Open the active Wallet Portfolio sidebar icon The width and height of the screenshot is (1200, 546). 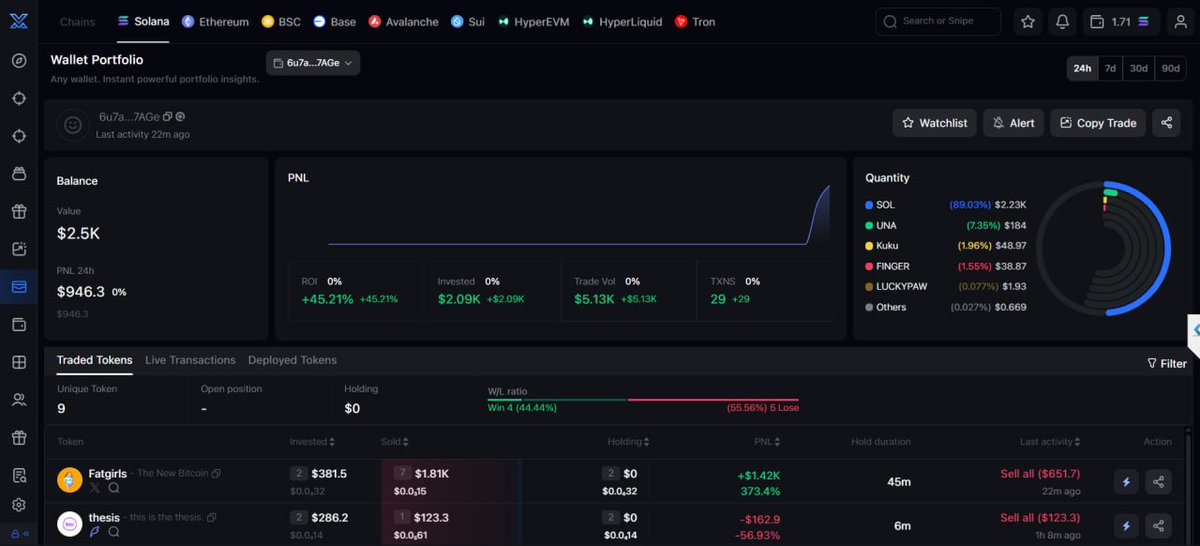(x=19, y=287)
